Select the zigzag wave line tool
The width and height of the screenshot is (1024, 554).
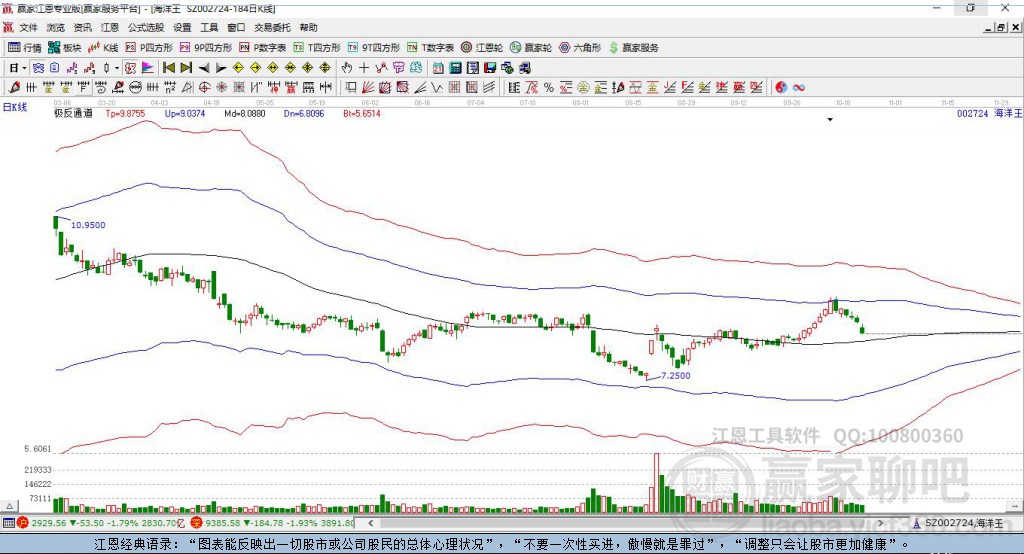(438, 88)
